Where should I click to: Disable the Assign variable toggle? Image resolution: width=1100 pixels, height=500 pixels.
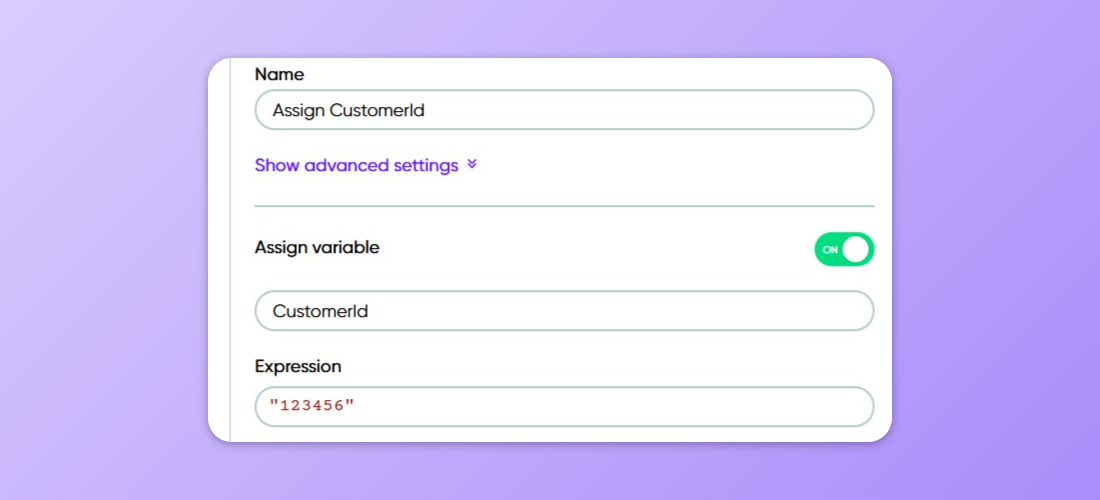844,249
